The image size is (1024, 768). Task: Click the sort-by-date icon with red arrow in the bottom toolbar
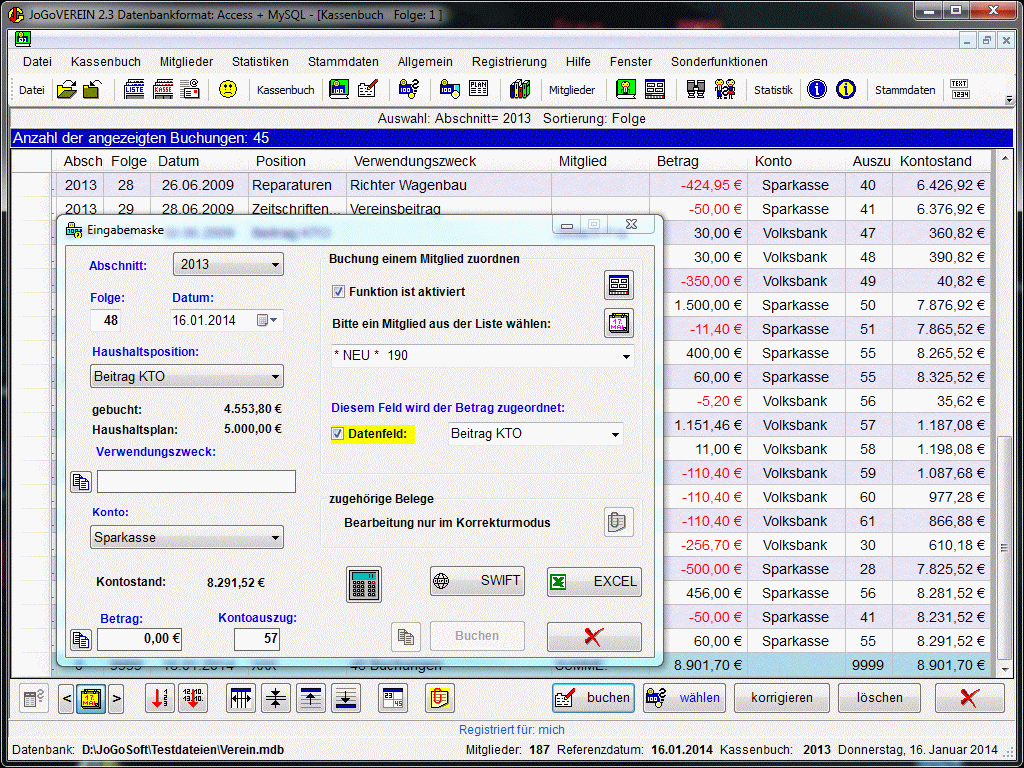[x=192, y=698]
